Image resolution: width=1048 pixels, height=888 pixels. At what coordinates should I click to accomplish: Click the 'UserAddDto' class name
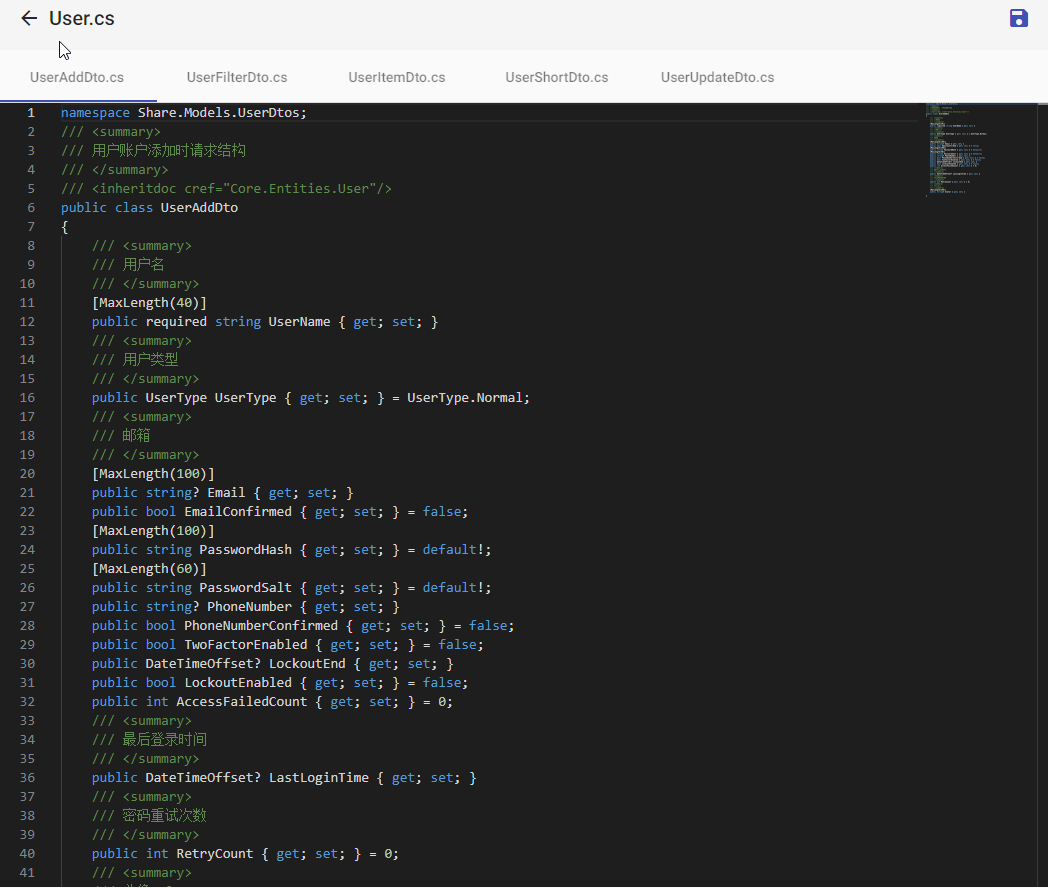click(199, 208)
